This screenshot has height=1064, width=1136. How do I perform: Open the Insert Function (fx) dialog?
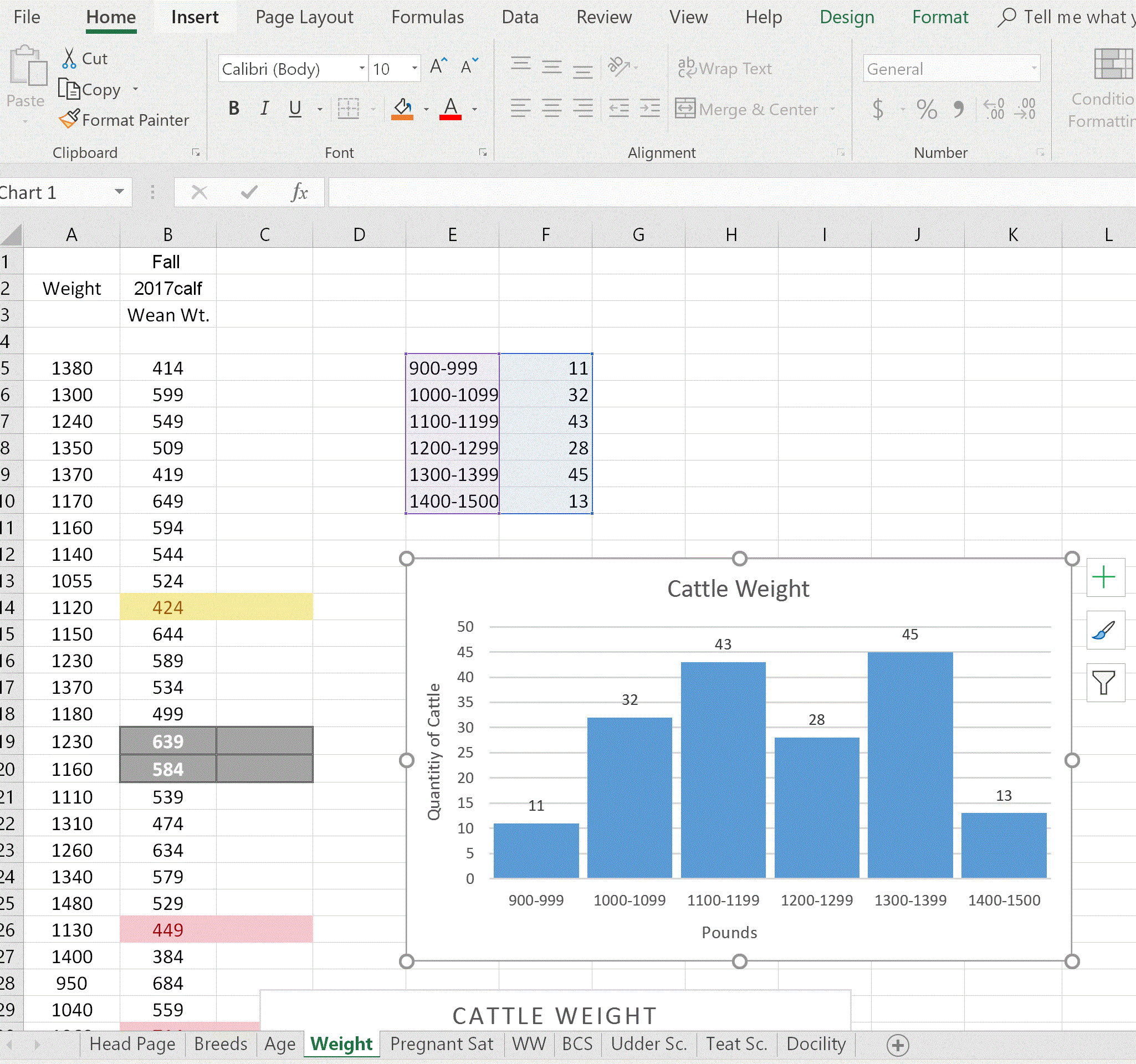[x=299, y=192]
